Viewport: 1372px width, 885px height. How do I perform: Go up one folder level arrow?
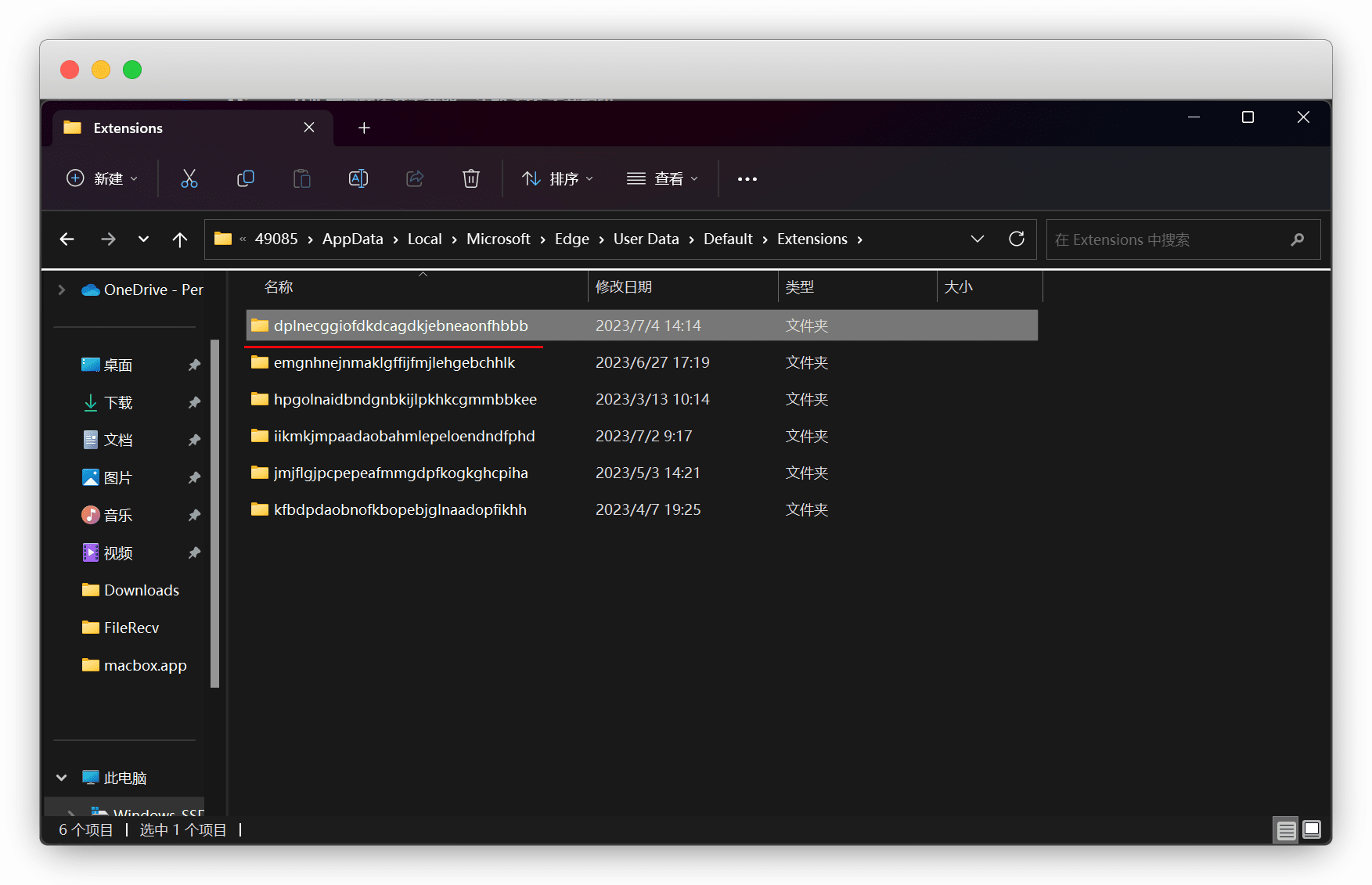[180, 239]
